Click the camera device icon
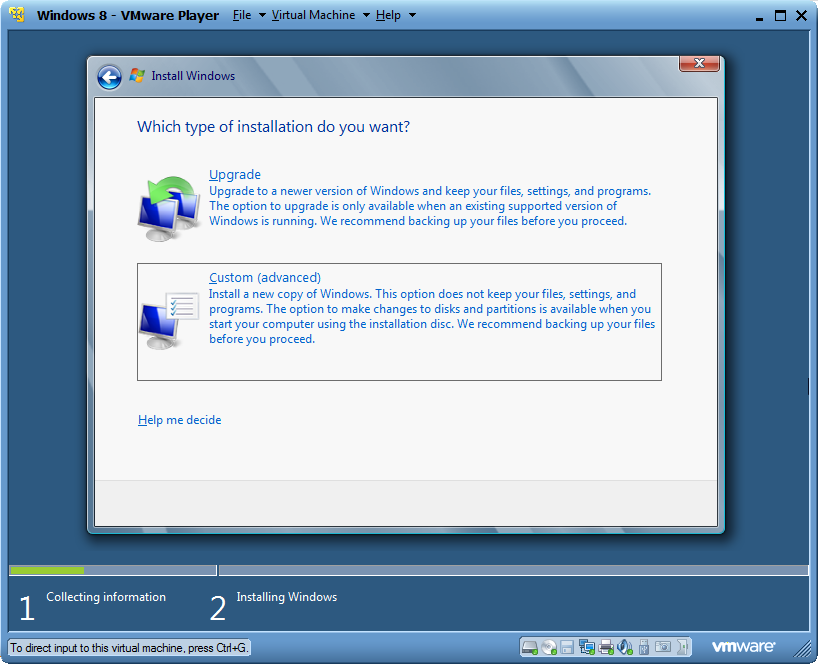This screenshot has height=664, width=818. click(x=663, y=647)
